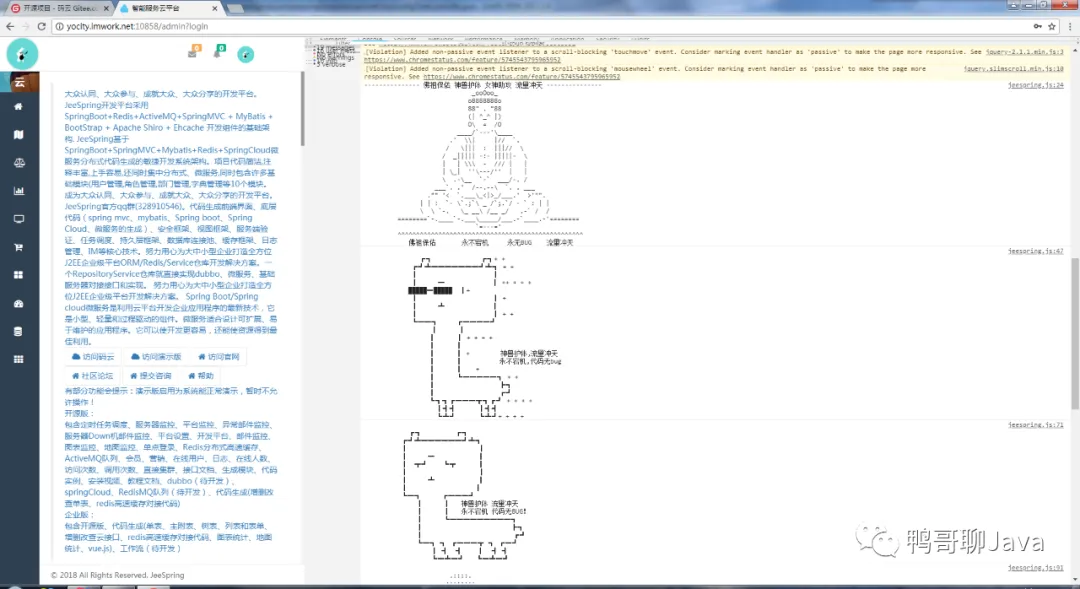Open the jeespring.js:24 source link

pyautogui.click(x=1035, y=85)
